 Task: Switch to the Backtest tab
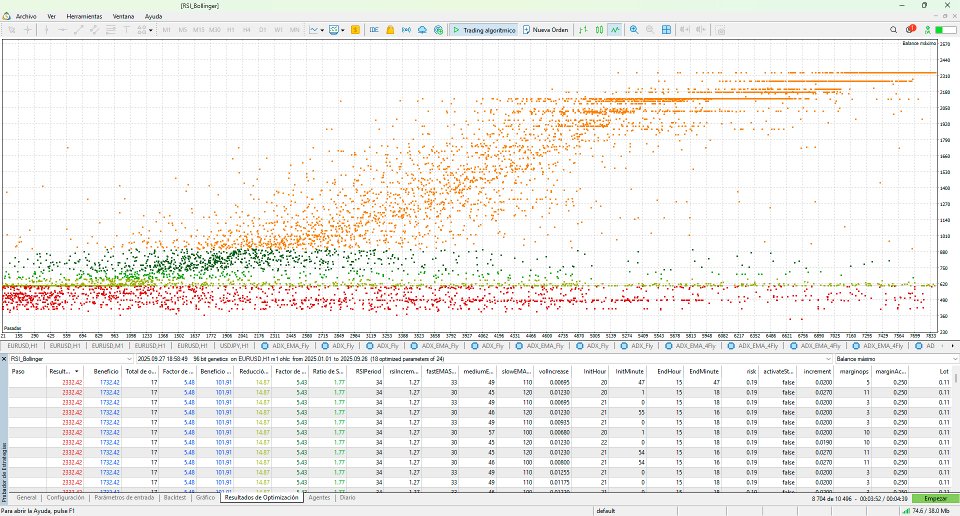coord(174,497)
